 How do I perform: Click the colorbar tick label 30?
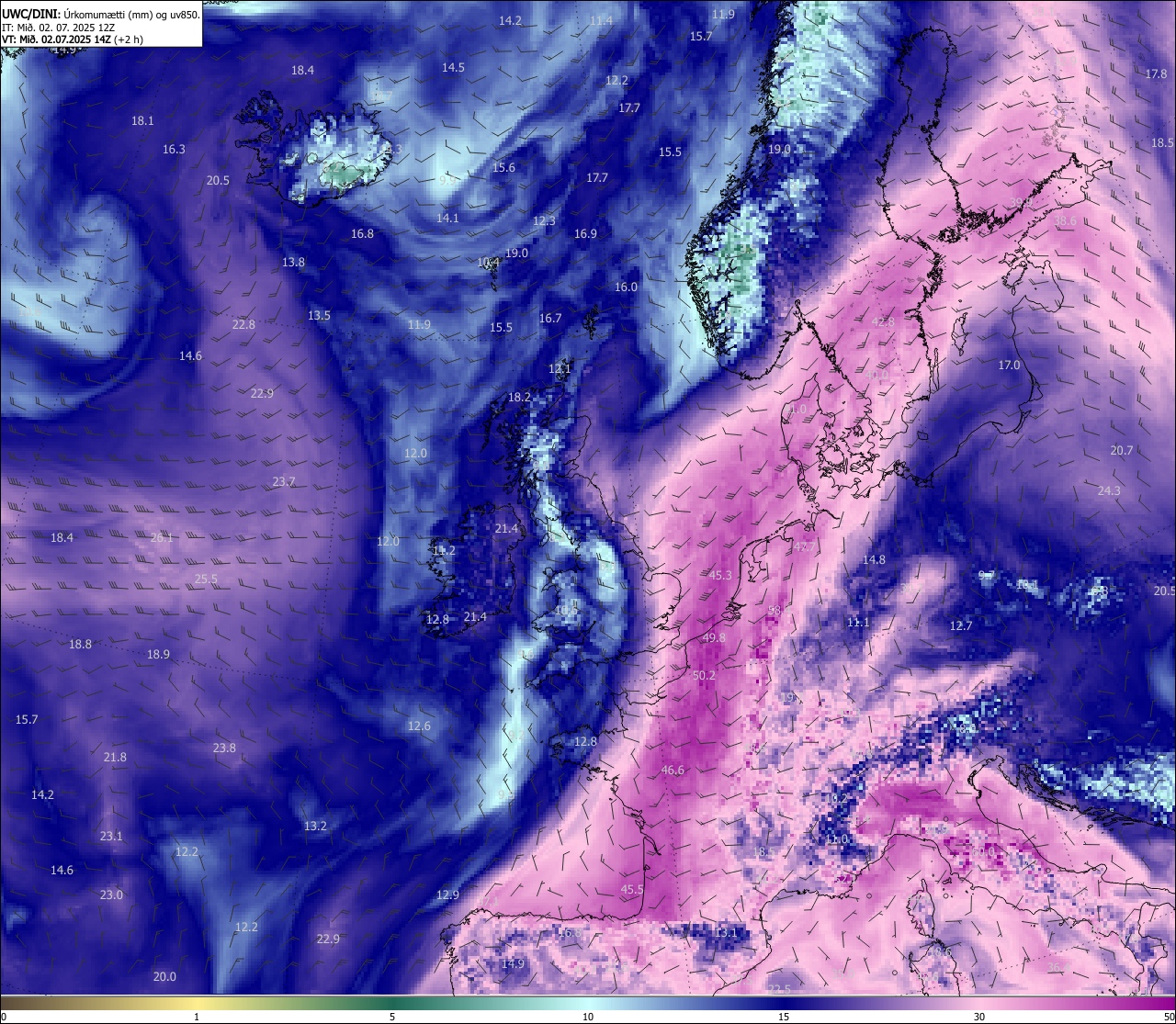pos(979,1017)
